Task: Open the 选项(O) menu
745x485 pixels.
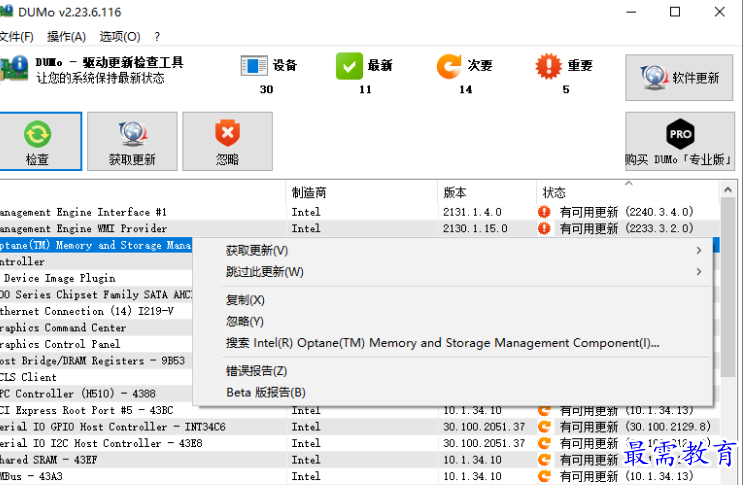Action: point(119,37)
